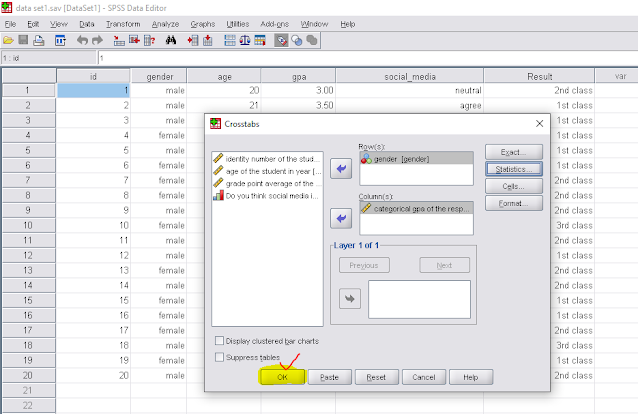Open the Dialog Recall toolbar icon
The width and height of the screenshot is (638, 414).
pos(60,40)
